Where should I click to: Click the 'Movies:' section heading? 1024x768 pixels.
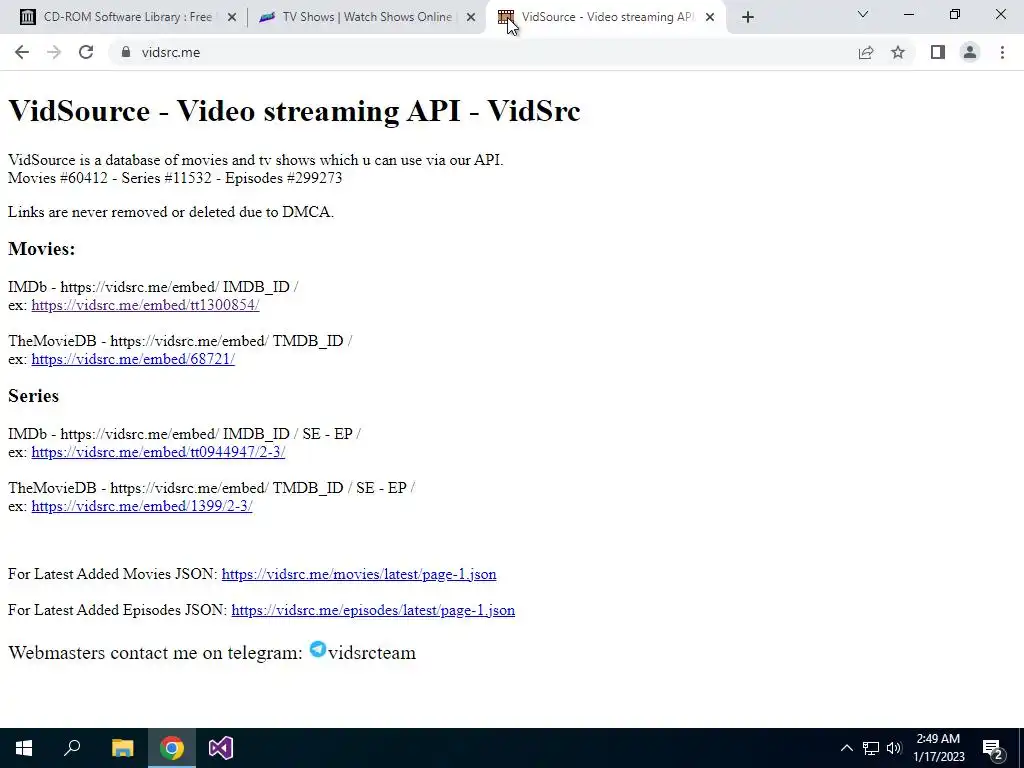coord(42,249)
